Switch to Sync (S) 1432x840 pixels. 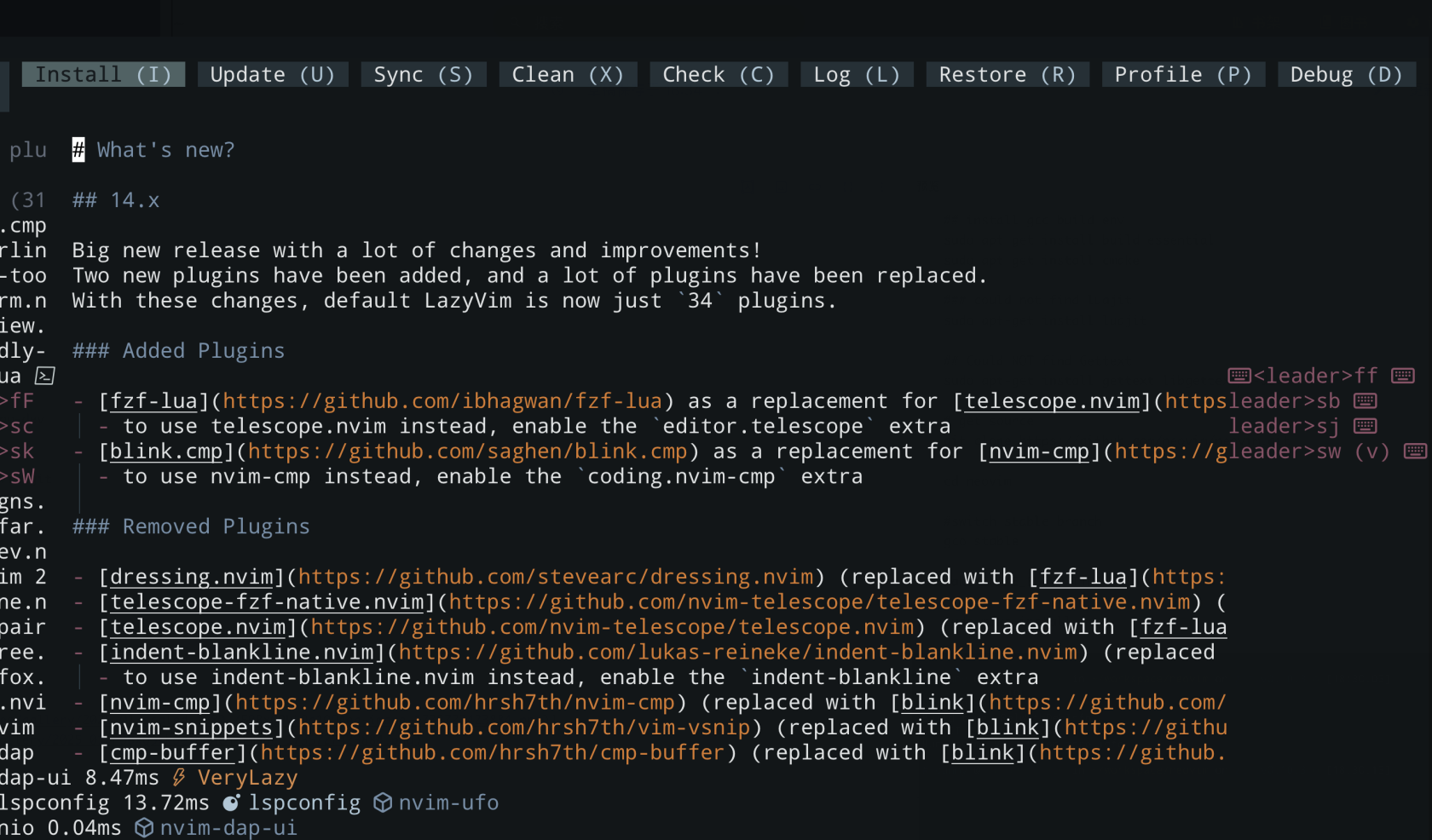424,75
